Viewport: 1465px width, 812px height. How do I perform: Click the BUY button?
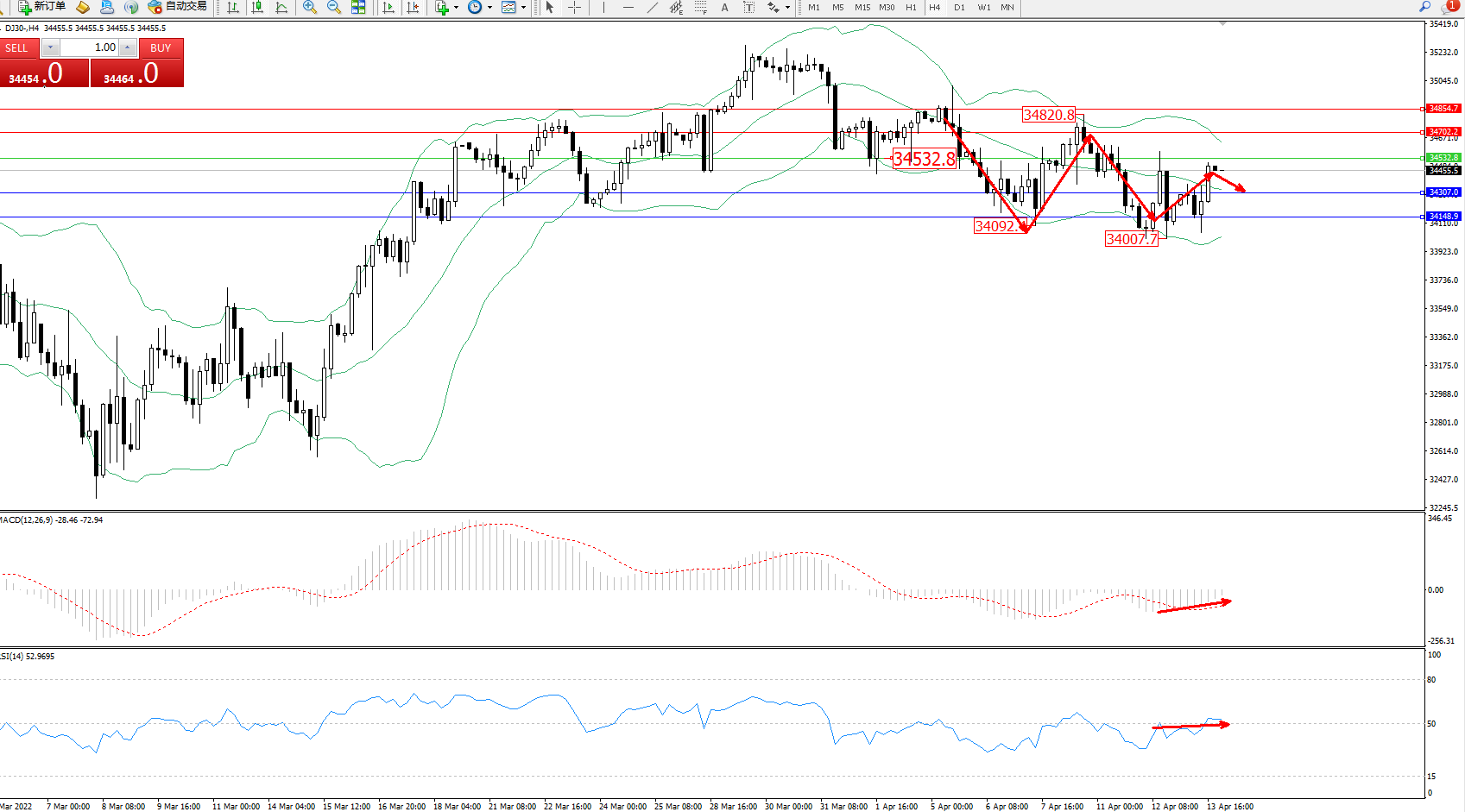(161, 48)
